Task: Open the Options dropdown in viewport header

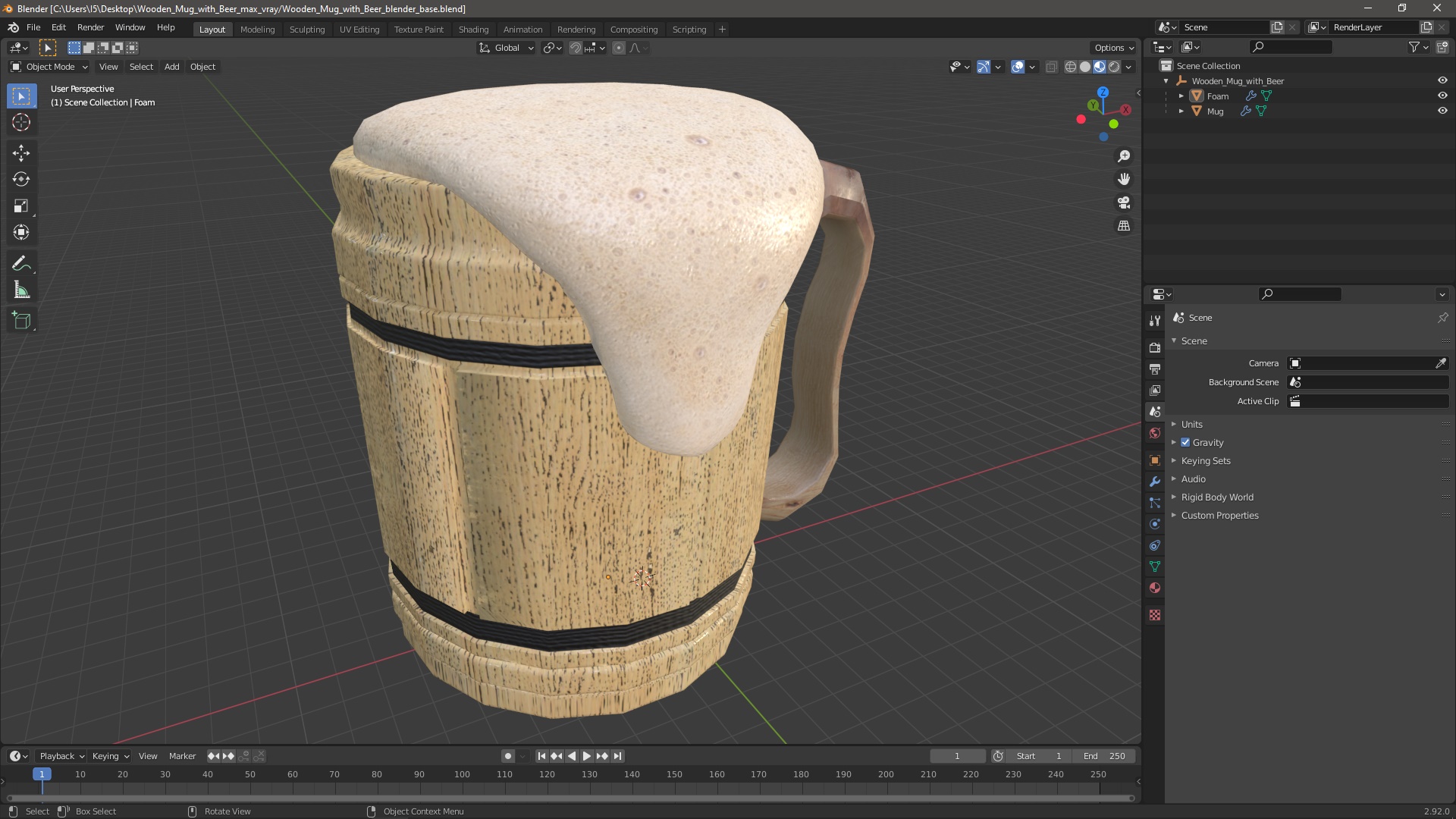Action: (x=1114, y=48)
